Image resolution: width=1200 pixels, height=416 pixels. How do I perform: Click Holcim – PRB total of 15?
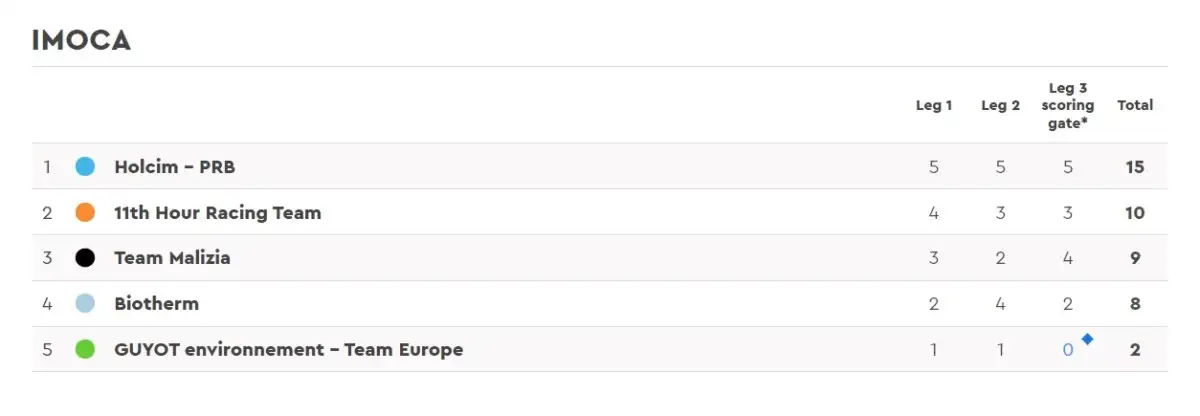pos(1135,166)
